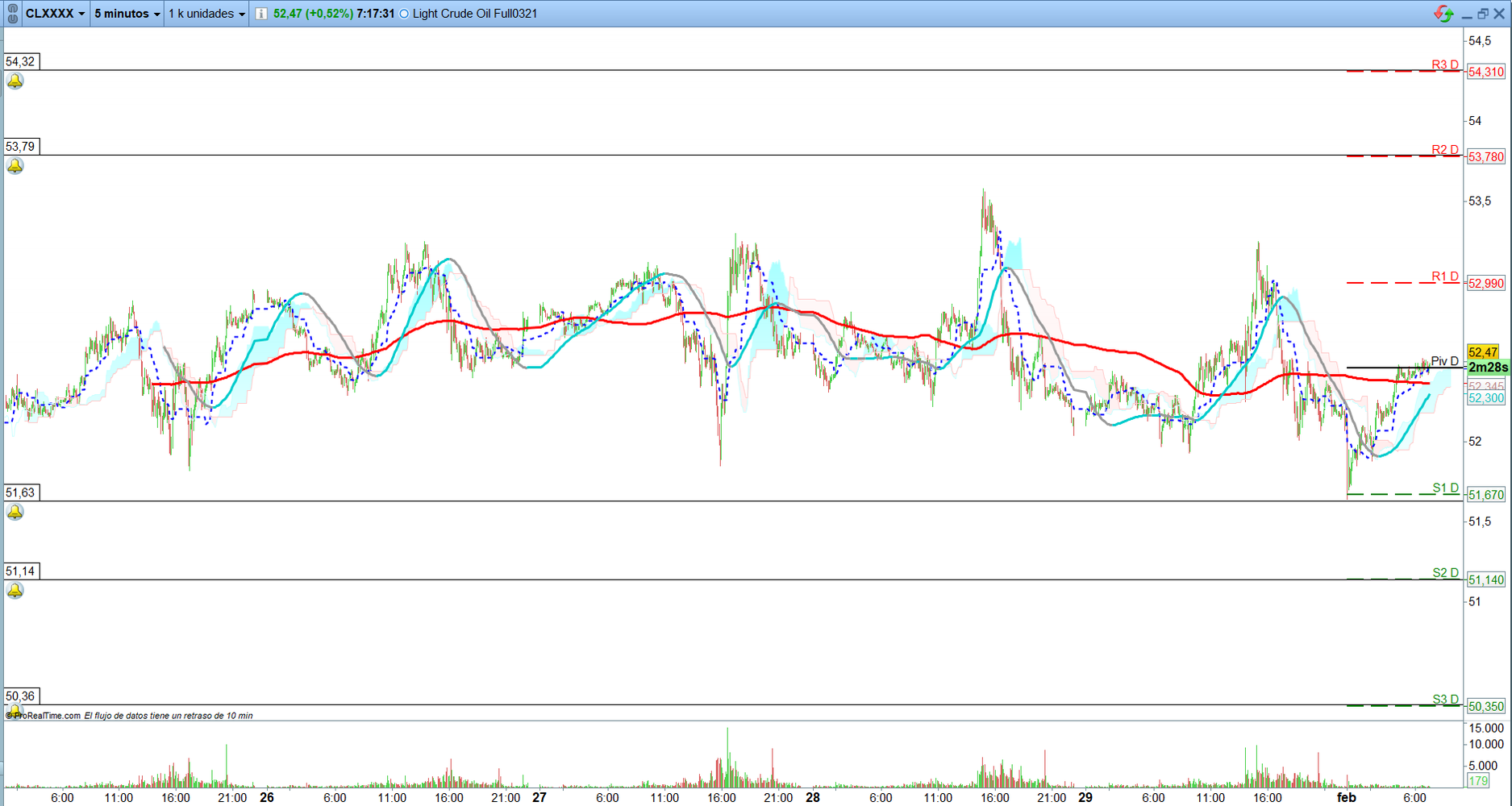Viewport: 1512px width, 806px height.
Task: Click the yellow 52,47 current price tag
Action: pyautogui.click(x=1483, y=352)
